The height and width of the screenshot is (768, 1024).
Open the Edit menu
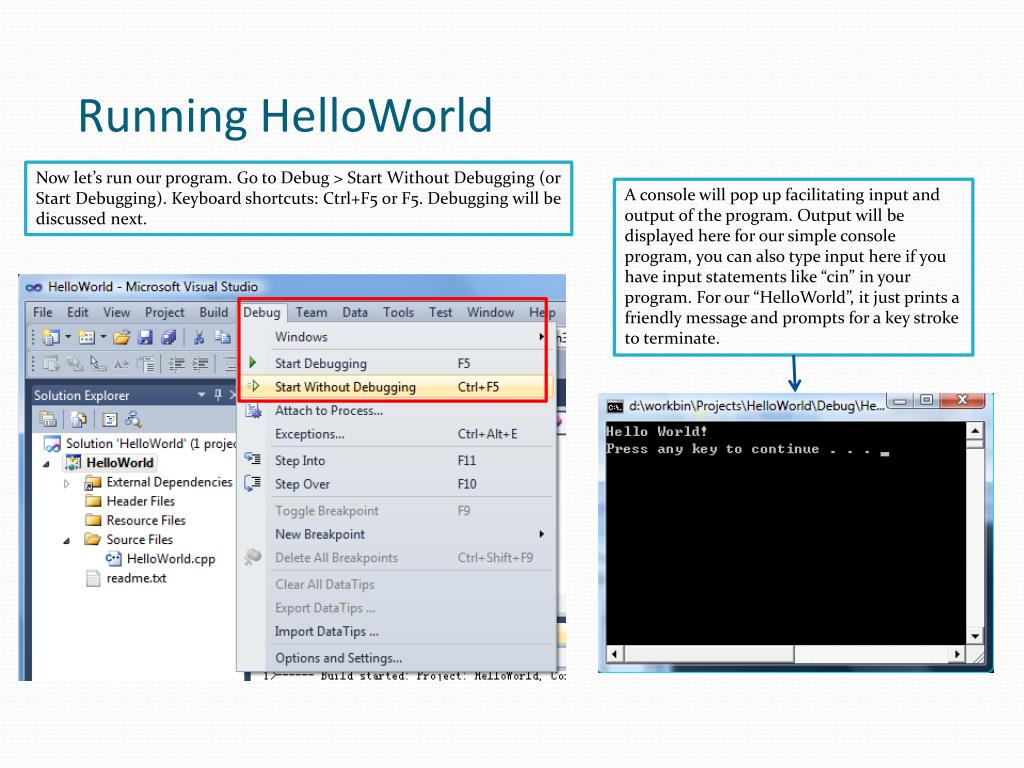[77, 312]
